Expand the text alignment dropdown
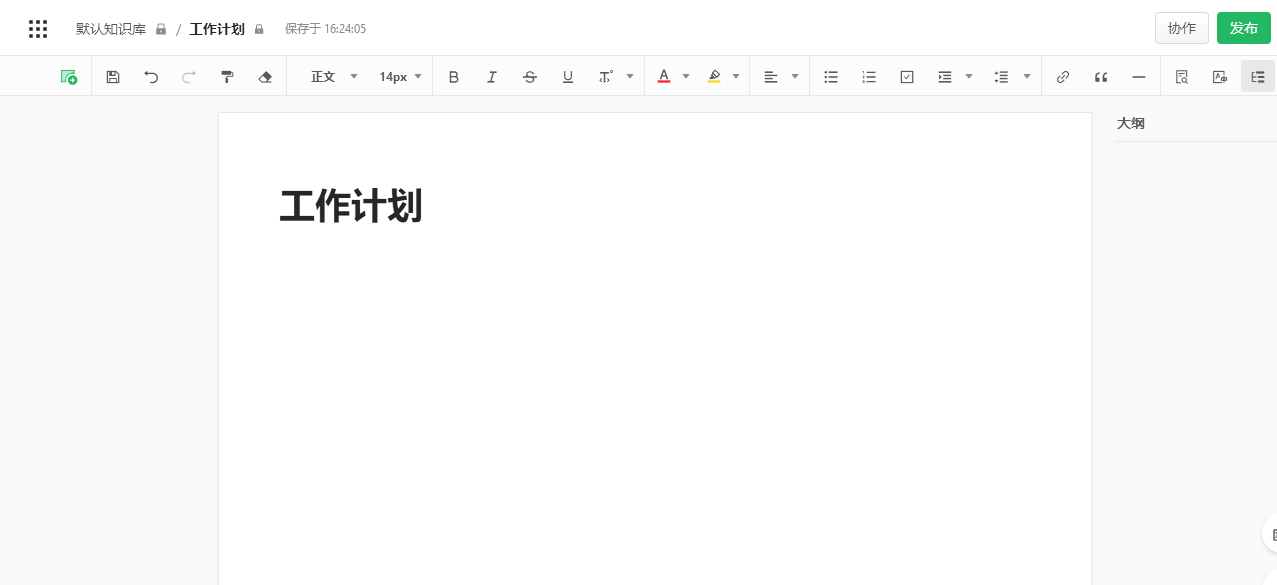1277x585 pixels. 794,76
